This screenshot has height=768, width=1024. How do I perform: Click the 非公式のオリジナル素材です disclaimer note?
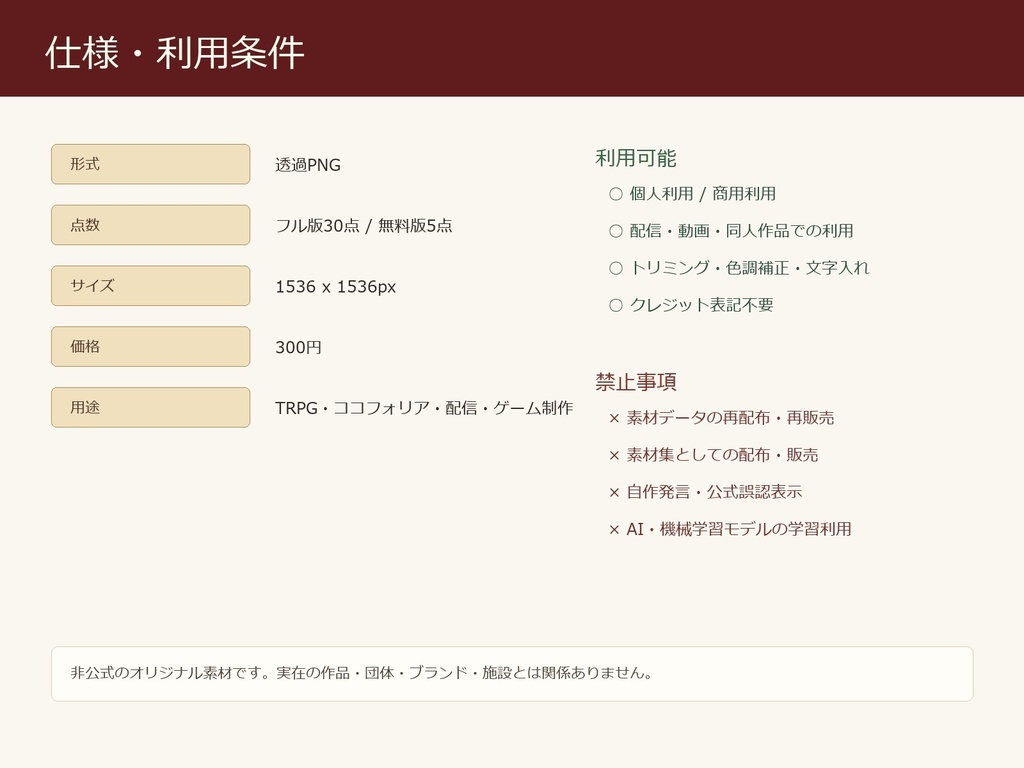coord(512,674)
